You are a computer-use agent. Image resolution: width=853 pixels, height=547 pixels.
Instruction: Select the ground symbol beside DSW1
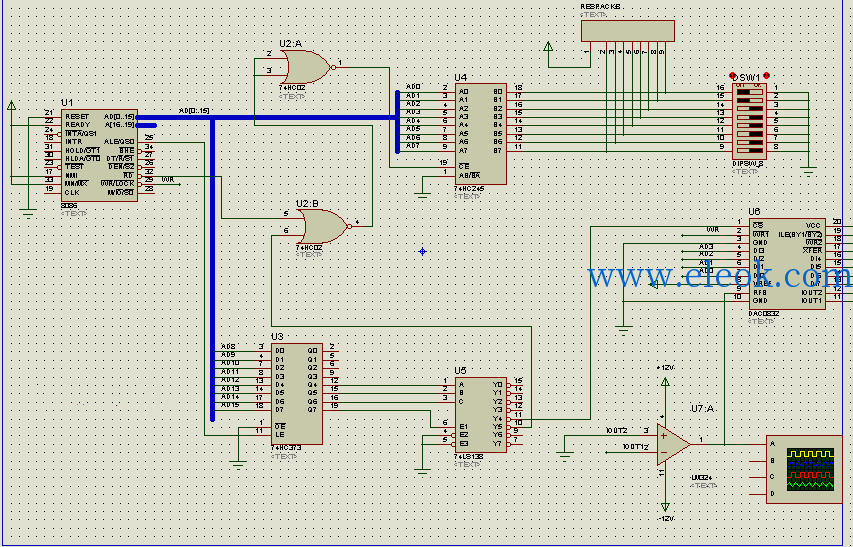(x=808, y=171)
